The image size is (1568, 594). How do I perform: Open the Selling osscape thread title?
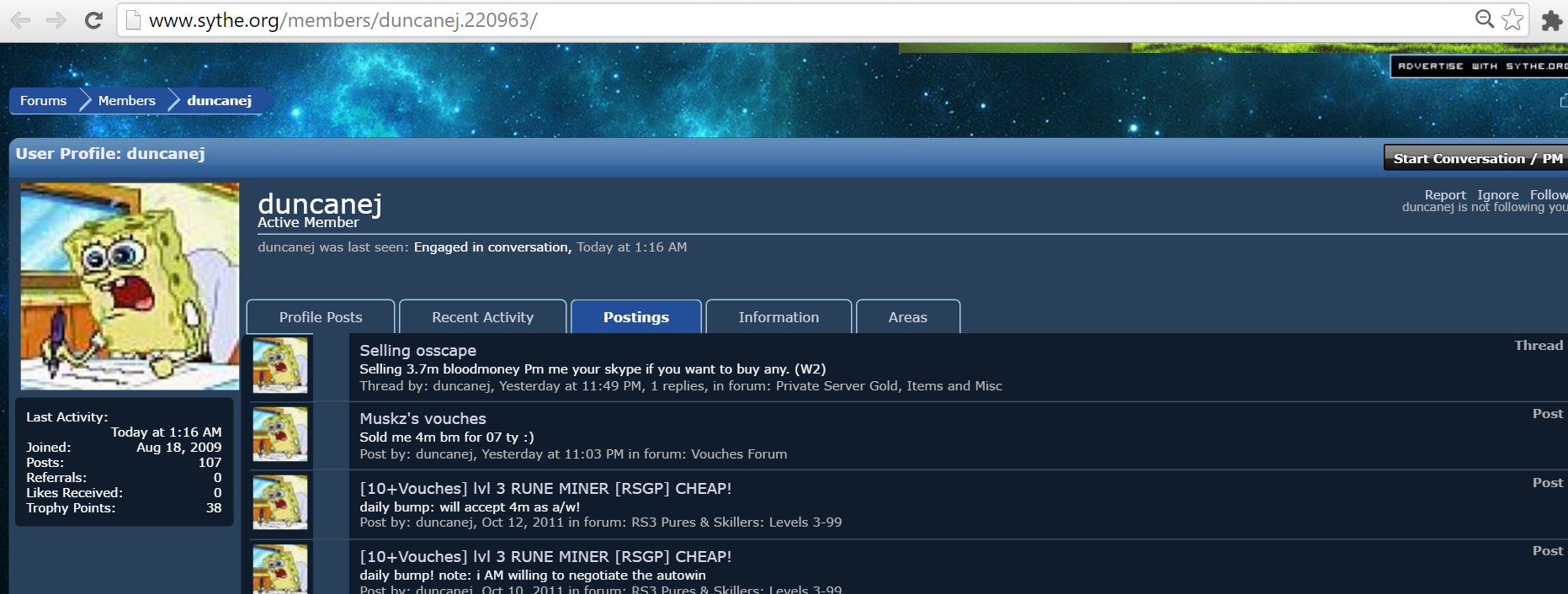click(418, 350)
